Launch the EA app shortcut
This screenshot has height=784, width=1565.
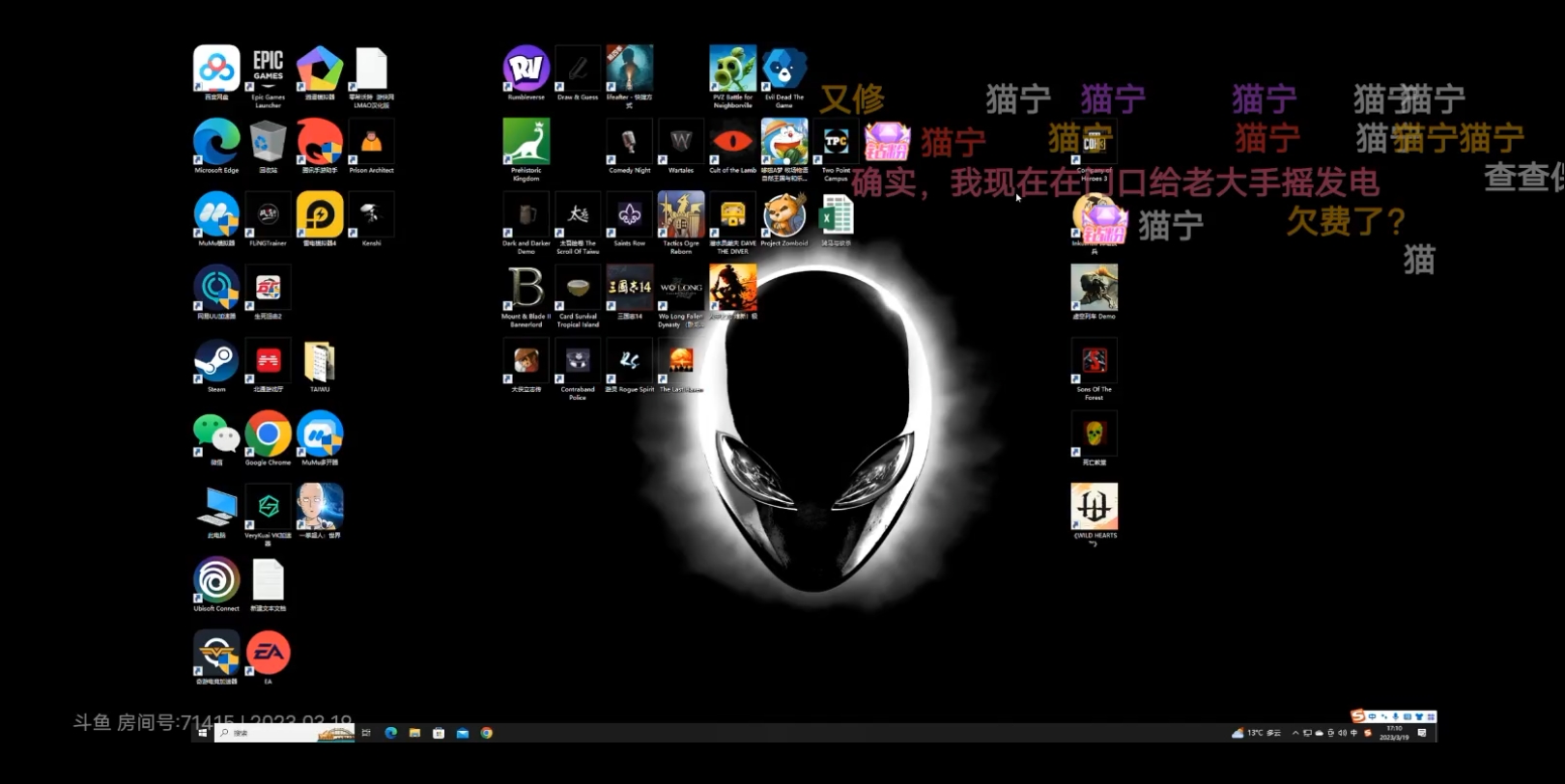pos(268,658)
